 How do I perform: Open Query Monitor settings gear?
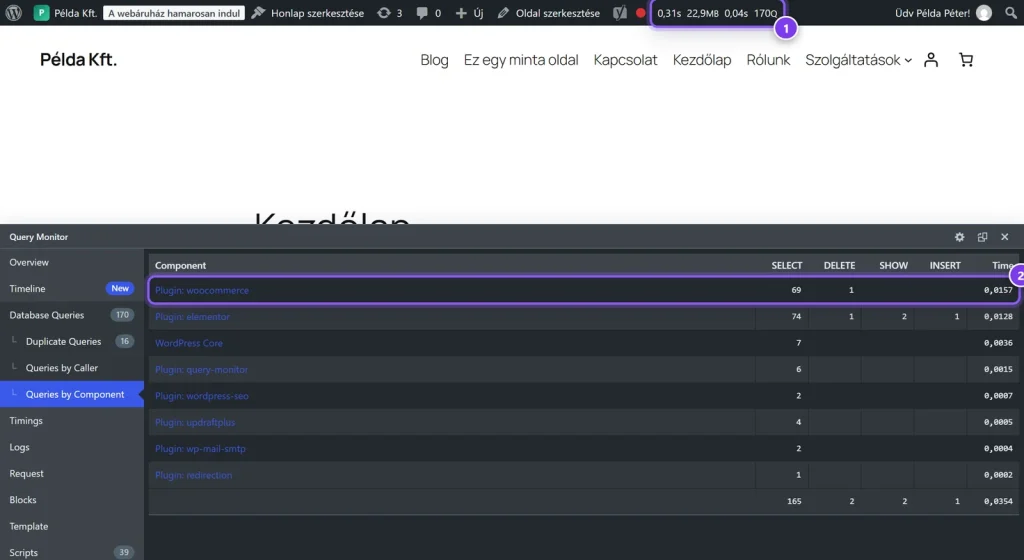pos(959,237)
